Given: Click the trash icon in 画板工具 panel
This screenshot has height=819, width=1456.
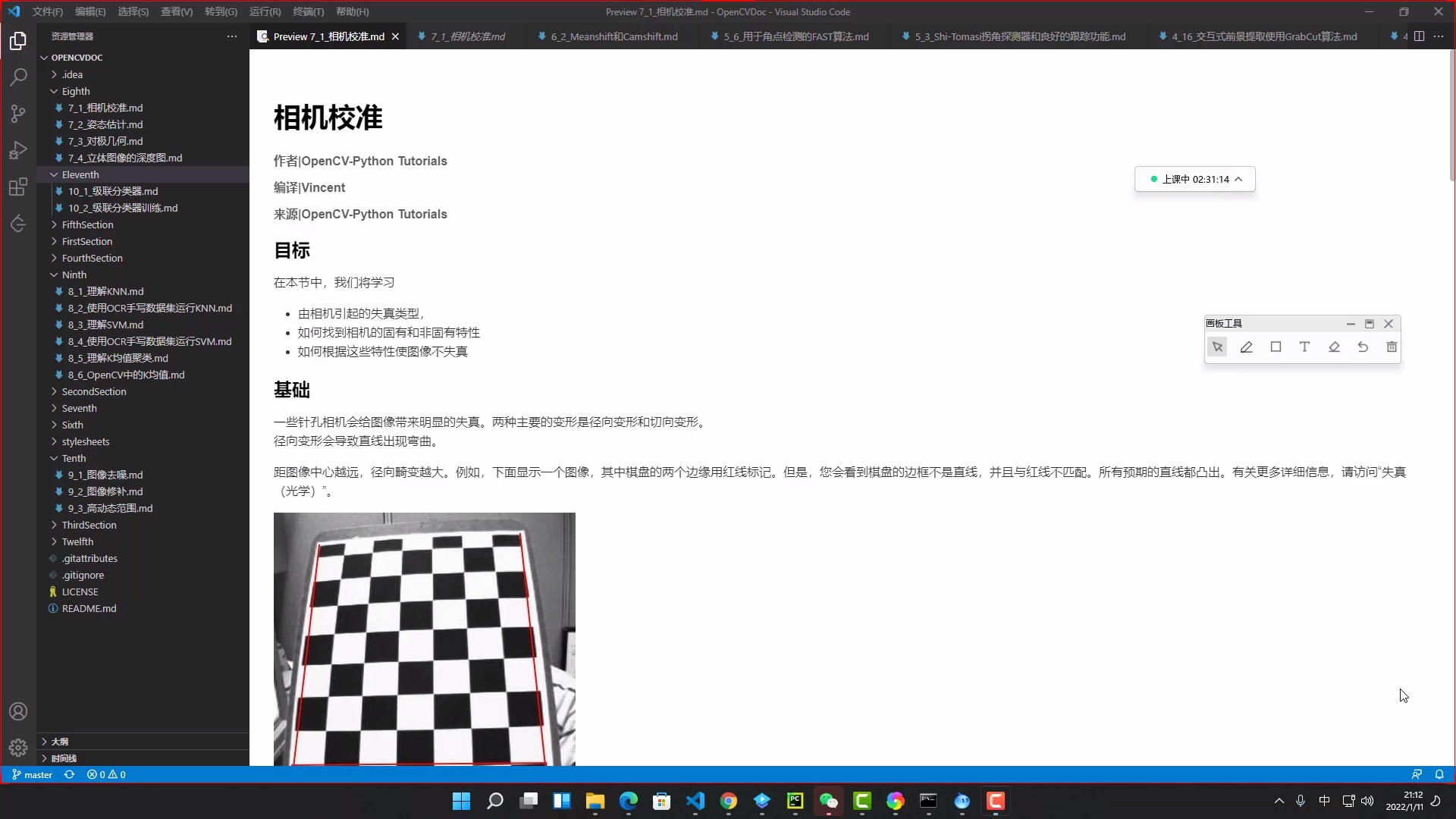Looking at the screenshot, I should coord(1392,347).
